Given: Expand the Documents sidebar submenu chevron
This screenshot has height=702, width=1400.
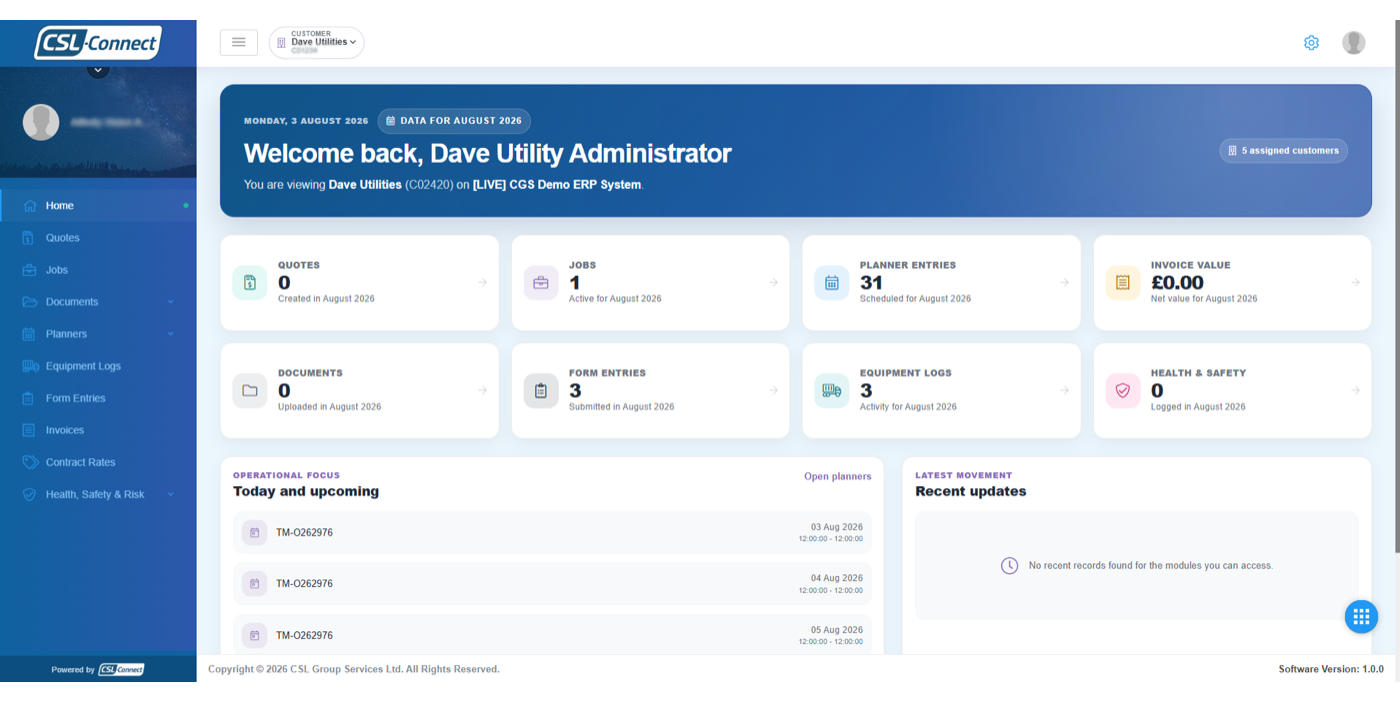Looking at the screenshot, I should click(170, 302).
